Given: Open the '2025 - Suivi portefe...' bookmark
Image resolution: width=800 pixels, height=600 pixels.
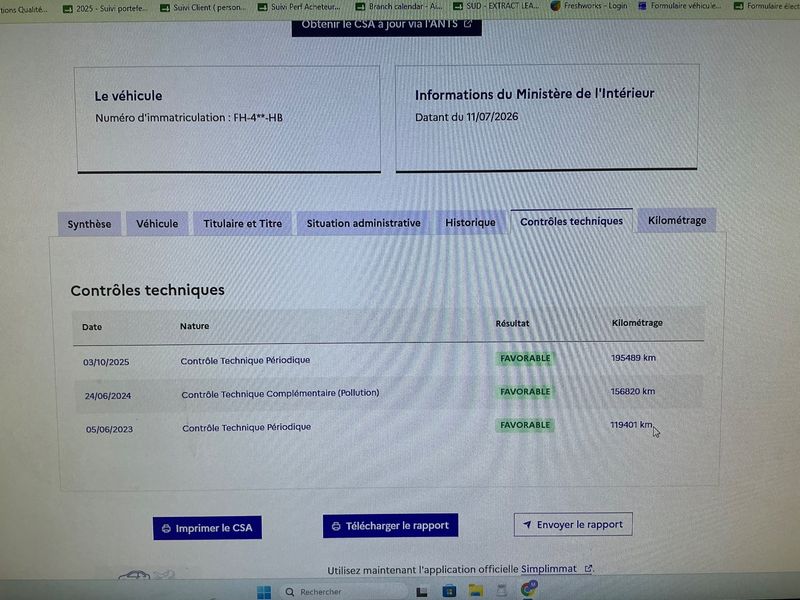Looking at the screenshot, I should 105,8.
